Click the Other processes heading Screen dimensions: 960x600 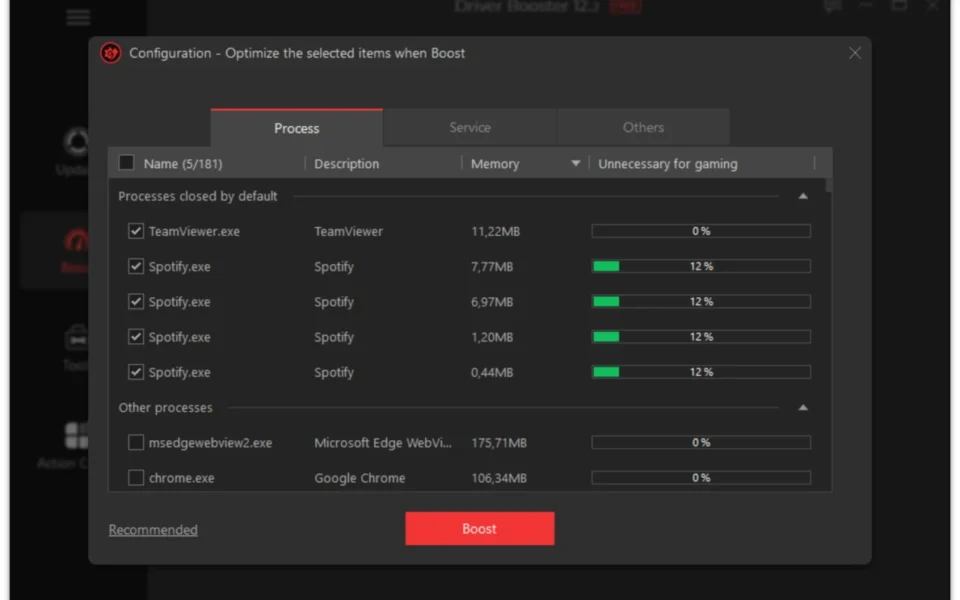click(165, 408)
